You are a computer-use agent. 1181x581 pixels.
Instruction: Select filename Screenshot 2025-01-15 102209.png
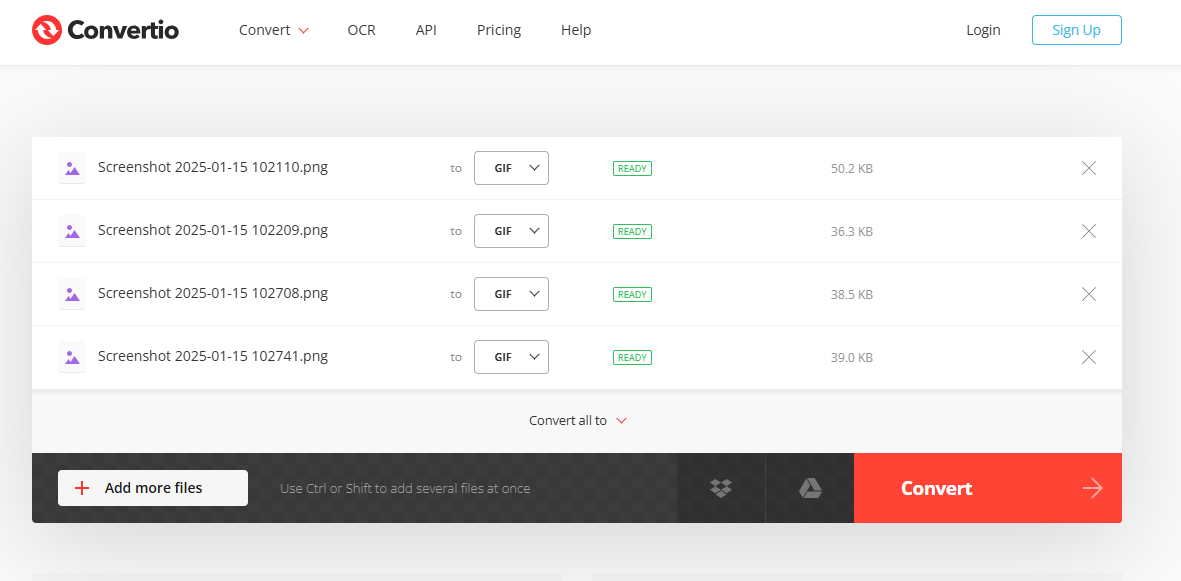pos(213,231)
